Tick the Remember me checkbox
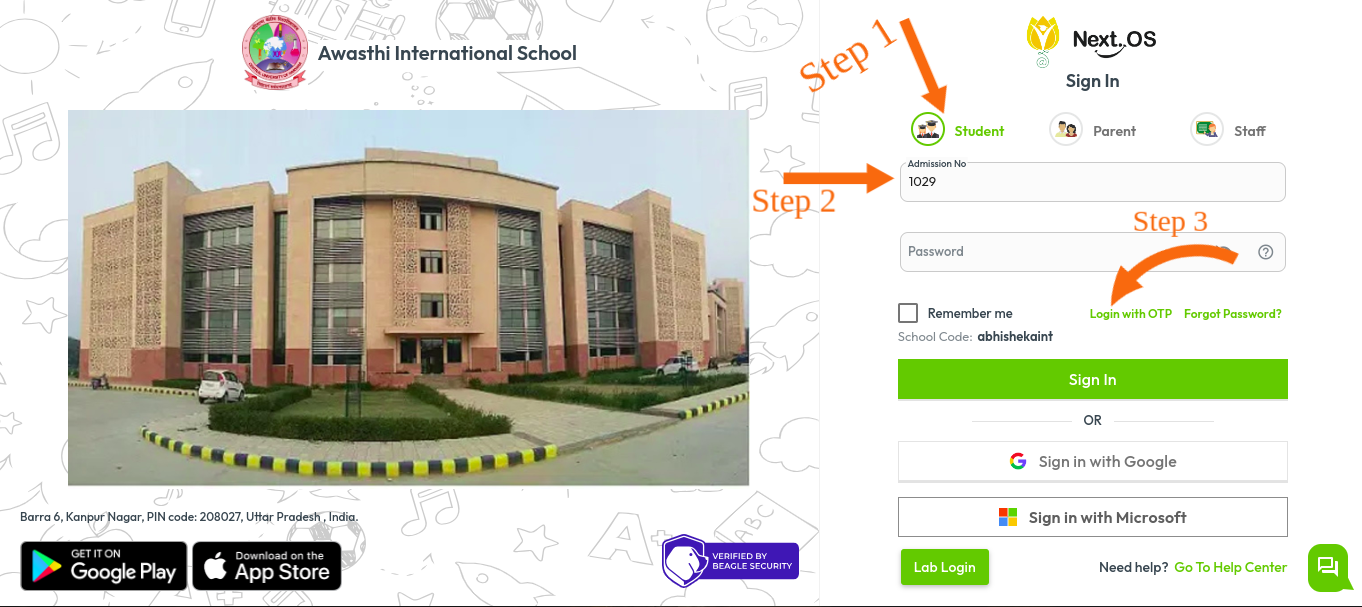Image resolution: width=1362 pixels, height=607 pixels. tap(908, 313)
